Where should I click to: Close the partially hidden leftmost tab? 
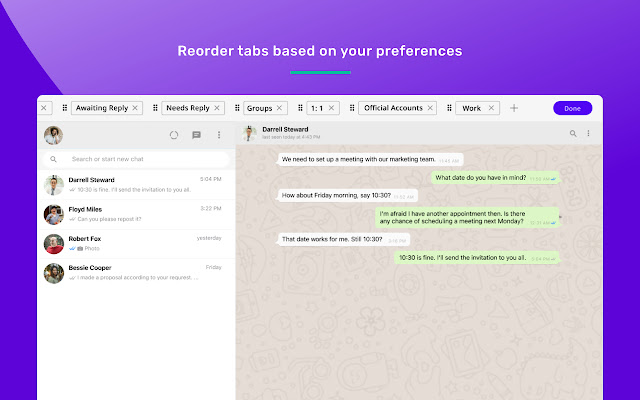click(44, 108)
